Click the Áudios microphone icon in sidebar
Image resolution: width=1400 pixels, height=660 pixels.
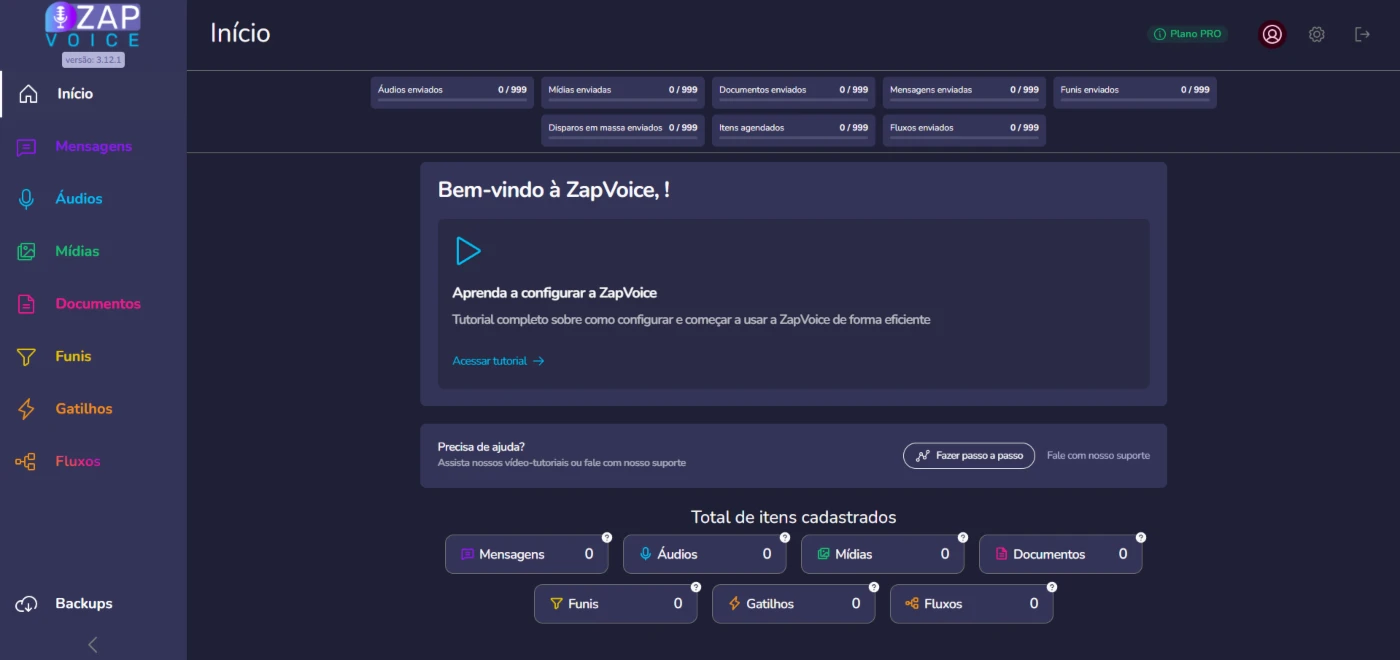(27, 199)
